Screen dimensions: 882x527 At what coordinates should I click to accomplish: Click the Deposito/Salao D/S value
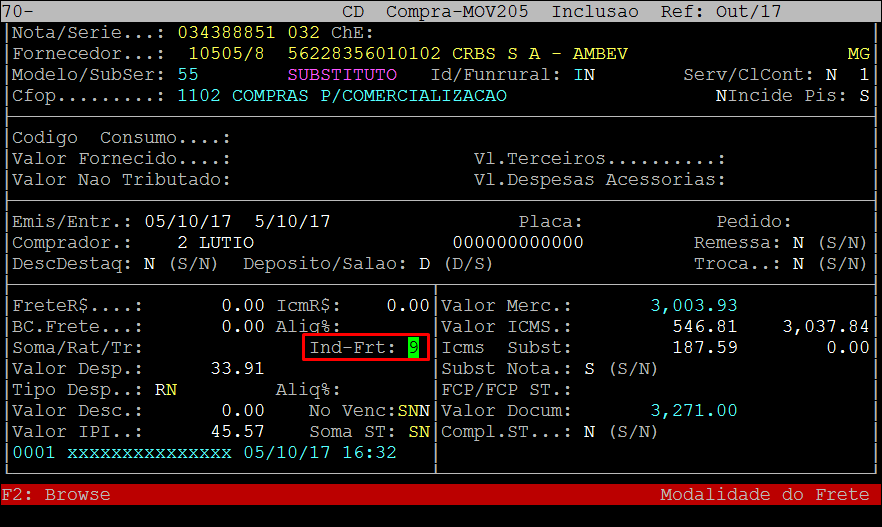coord(425,264)
